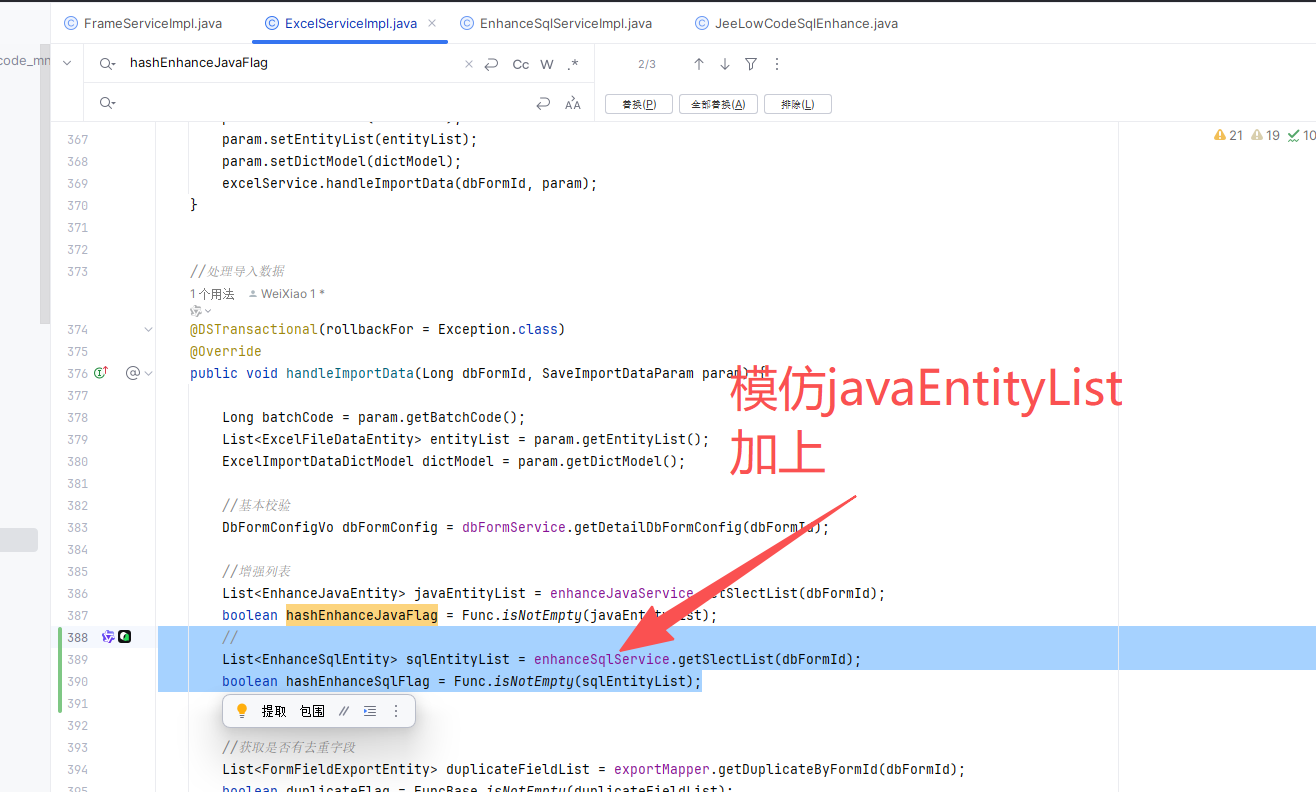Open search history dropdown in find field
The height and width of the screenshot is (792, 1316).
coord(108,64)
